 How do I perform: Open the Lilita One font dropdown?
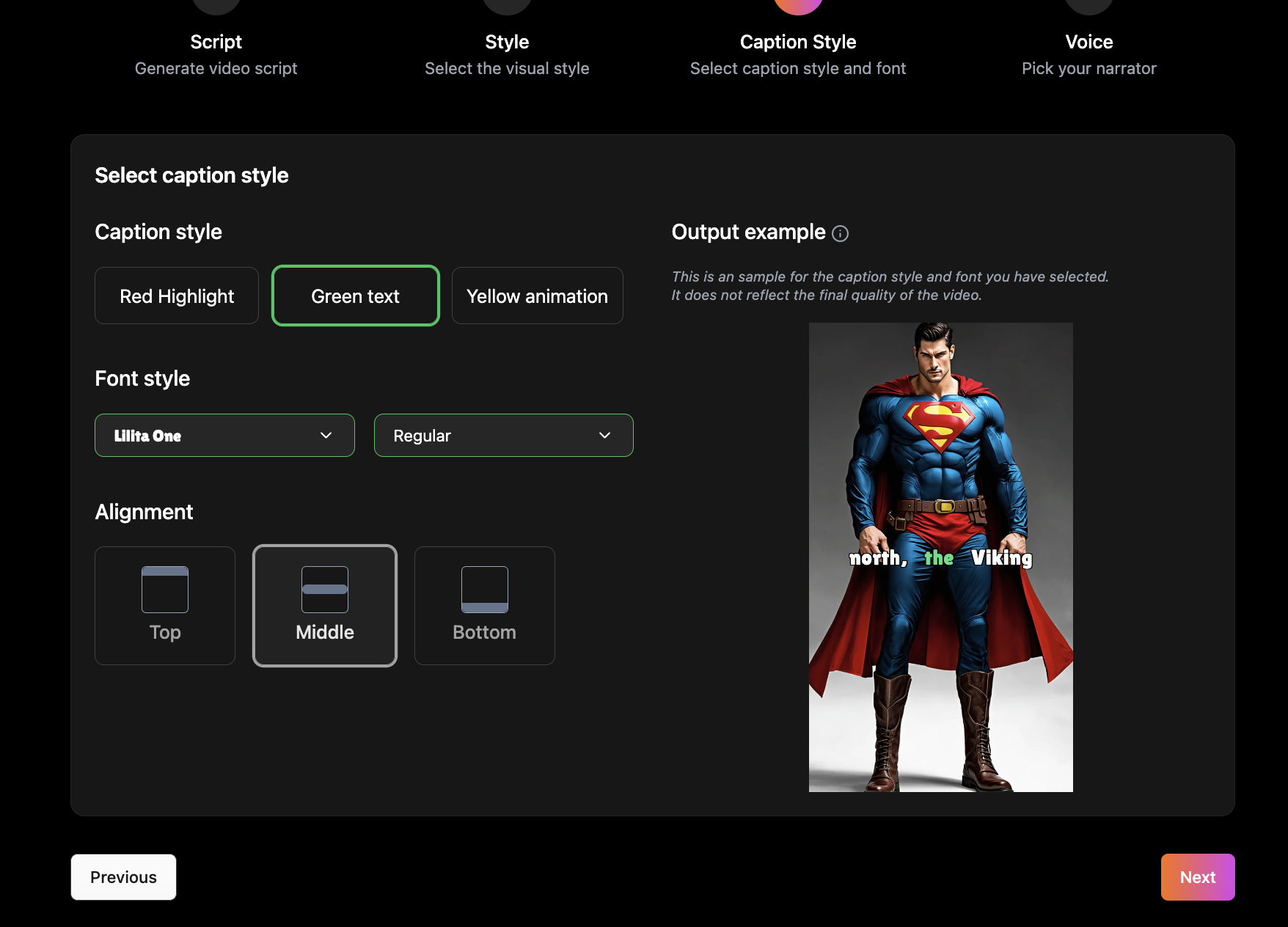coord(224,436)
